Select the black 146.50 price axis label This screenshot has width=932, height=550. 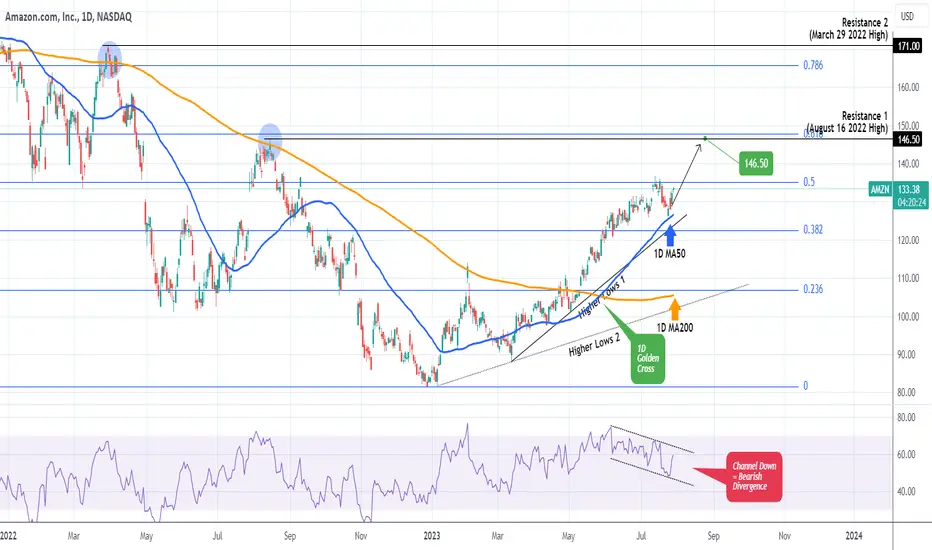[x=908, y=139]
